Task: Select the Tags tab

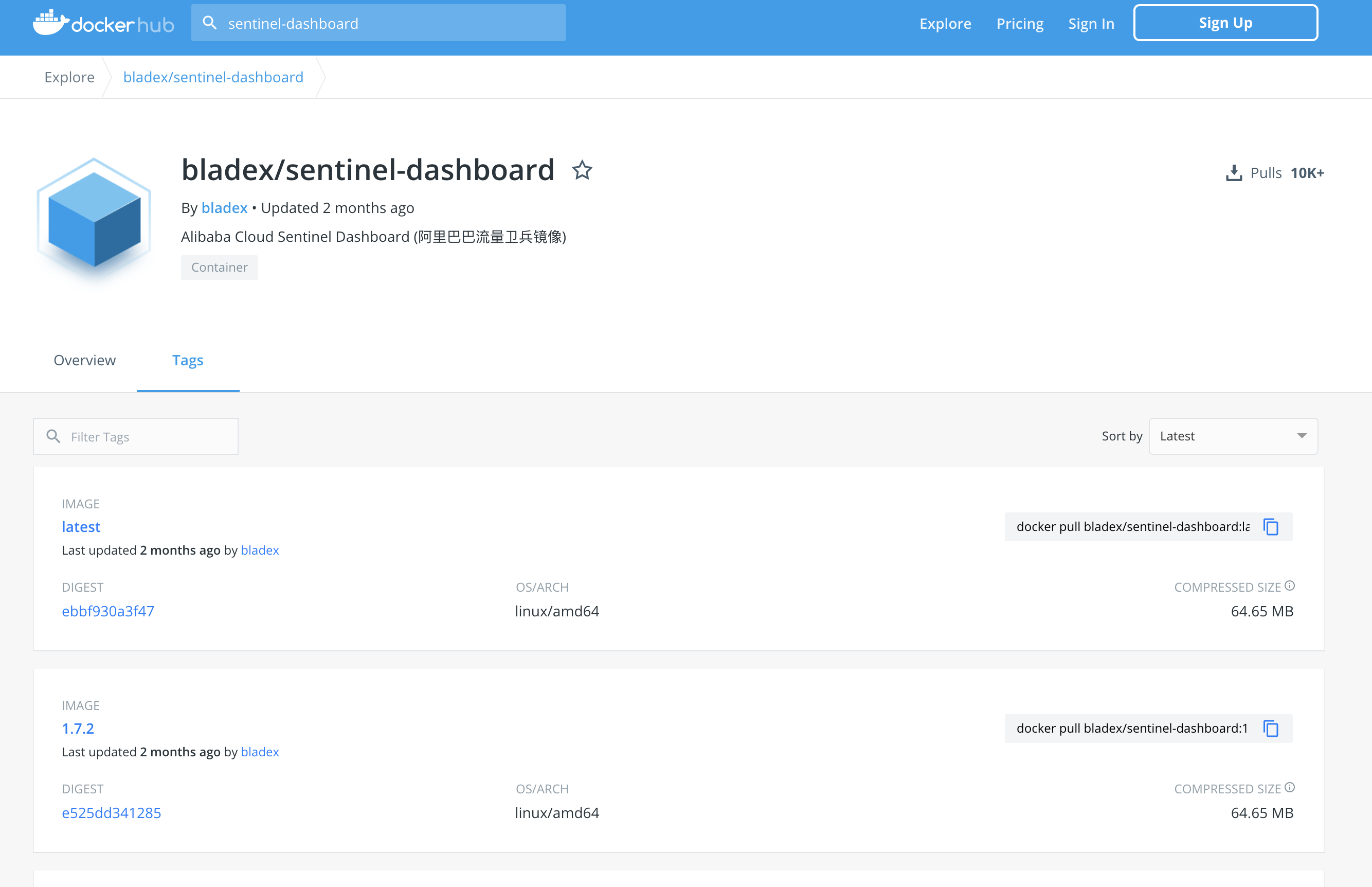Action: (188, 360)
